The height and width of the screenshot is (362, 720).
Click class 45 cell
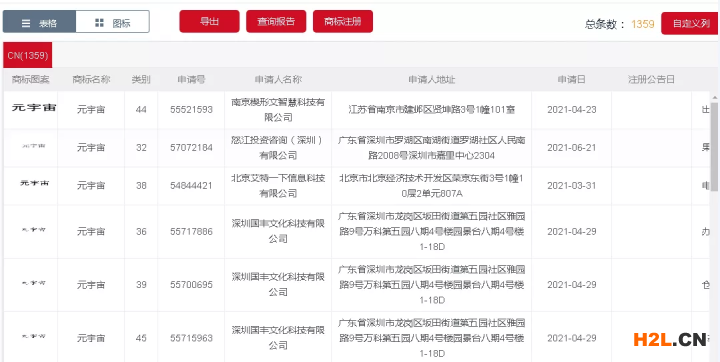(x=141, y=338)
